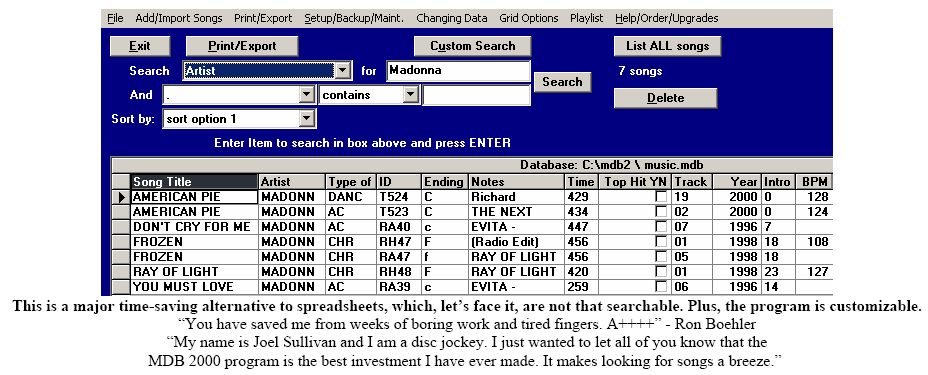This screenshot has height=375, width=928.
Task: Click the List ALL songs button
Action: click(667, 46)
